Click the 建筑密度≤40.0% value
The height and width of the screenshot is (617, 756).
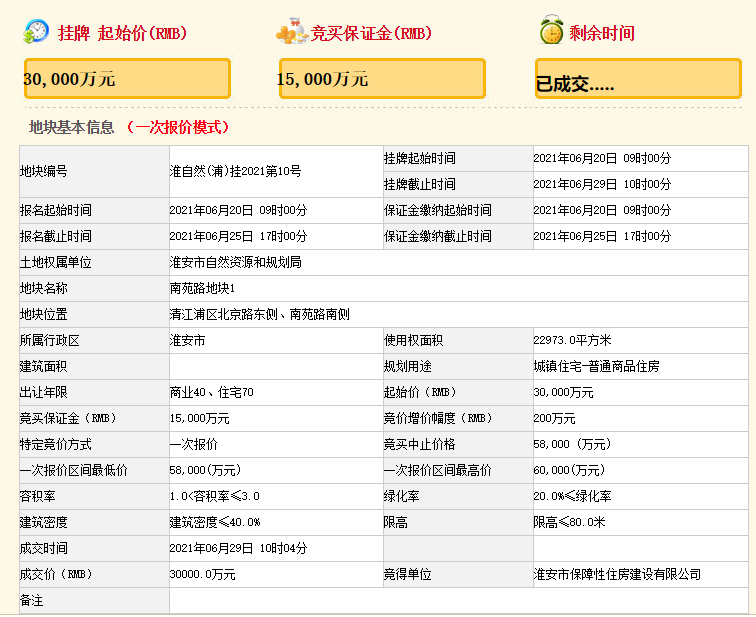(215, 523)
